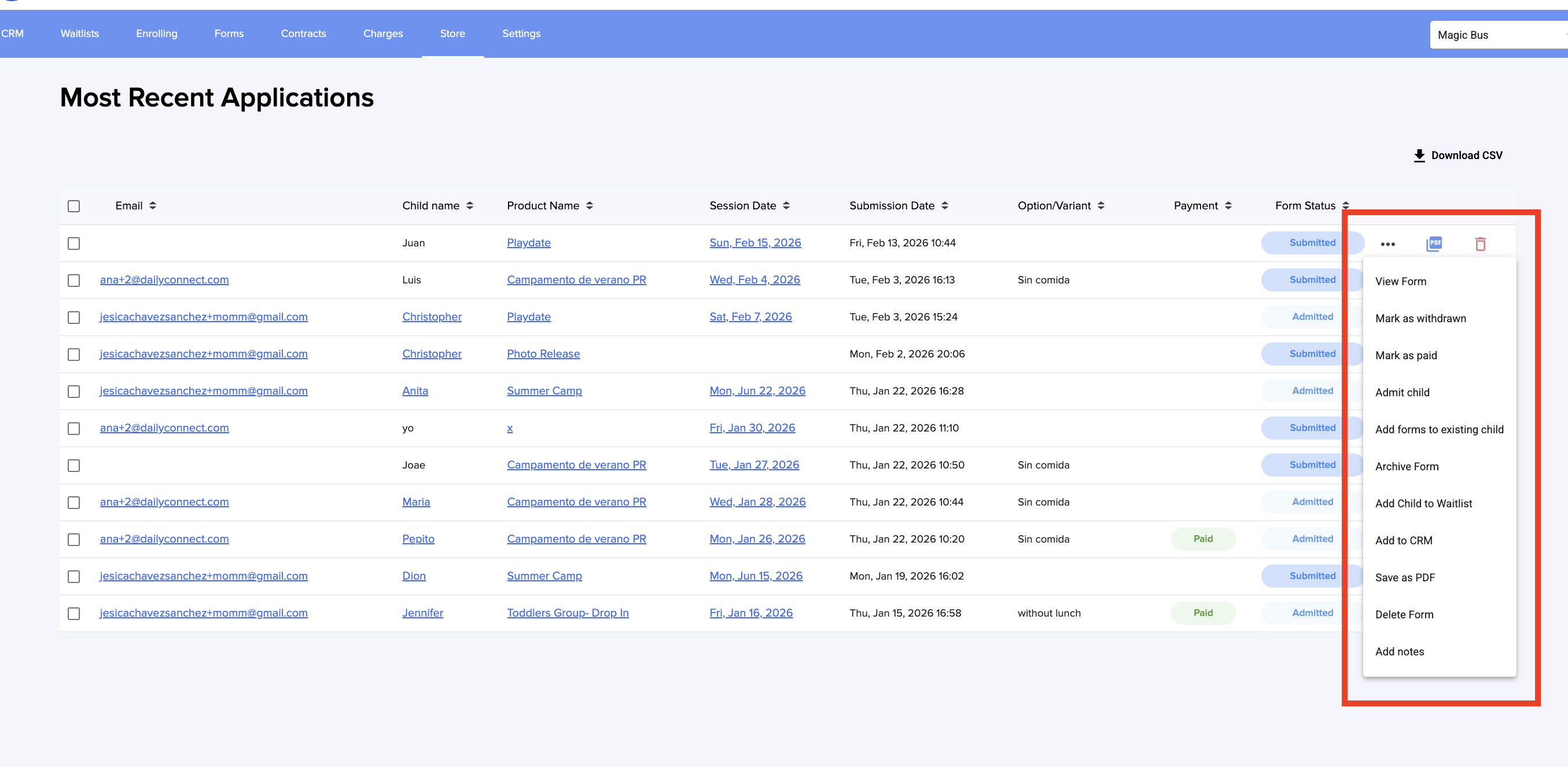Sort by Email column arrows
Image resolution: width=1568 pixels, height=767 pixels.
point(153,206)
